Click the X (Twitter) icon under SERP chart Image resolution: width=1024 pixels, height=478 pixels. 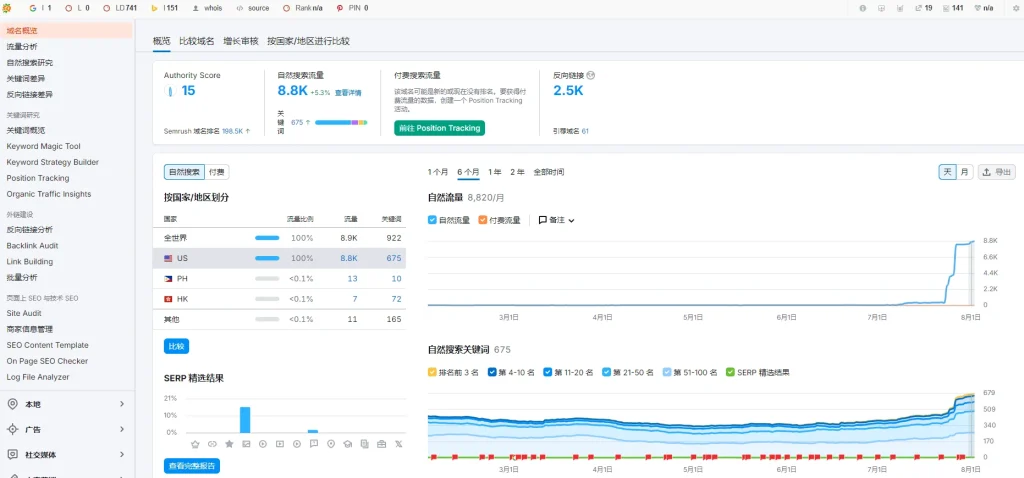(x=398, y=444)
